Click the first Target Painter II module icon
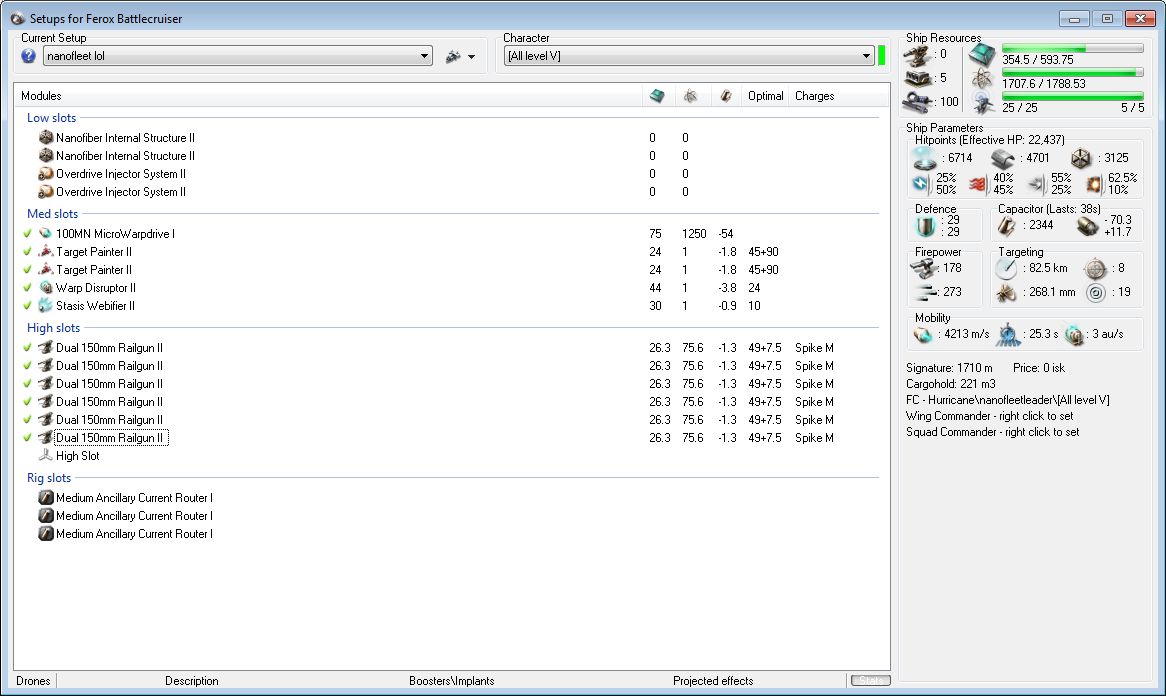The width and height of the screenshot is (1166, 696). click(x=46, y=251)
